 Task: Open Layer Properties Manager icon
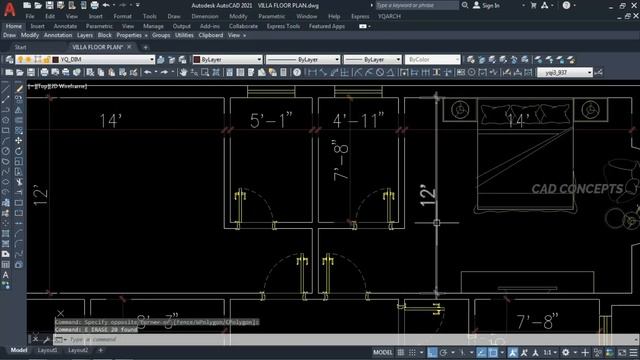click(9, 60)
